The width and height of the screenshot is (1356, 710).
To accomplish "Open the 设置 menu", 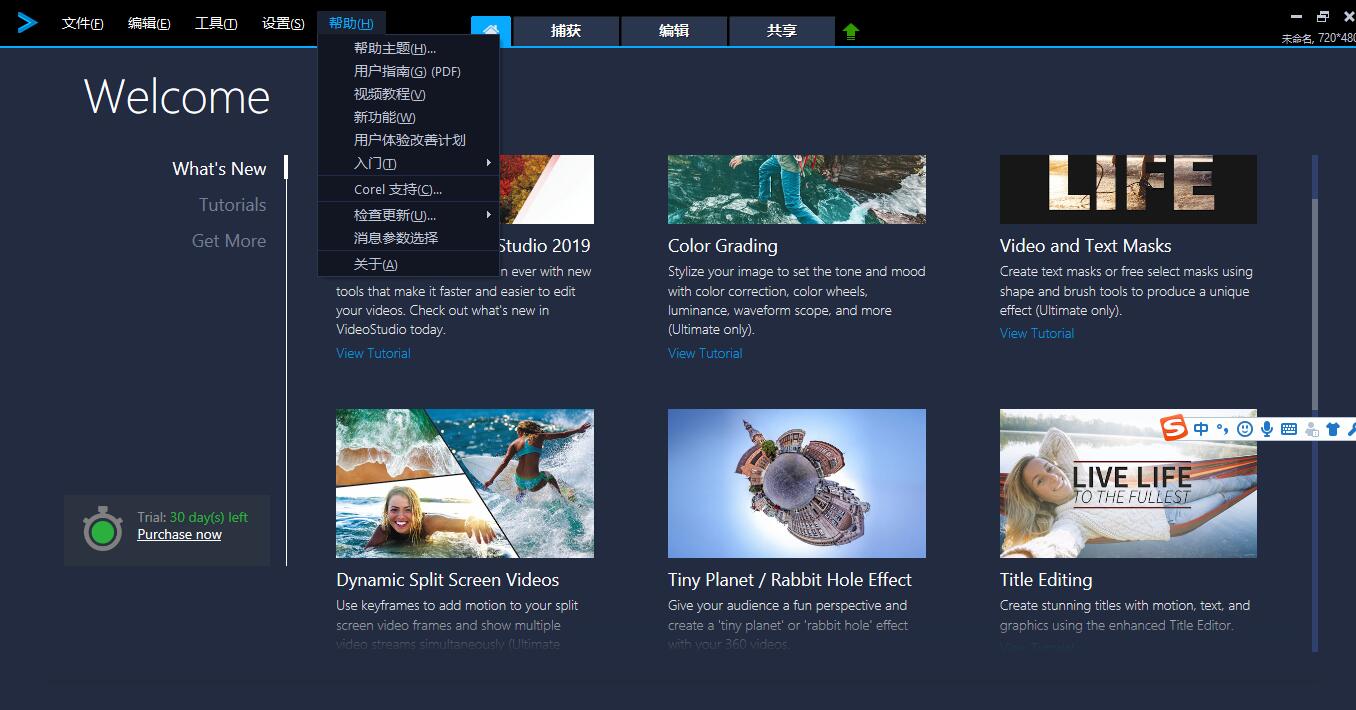I will tap(283, 23).
